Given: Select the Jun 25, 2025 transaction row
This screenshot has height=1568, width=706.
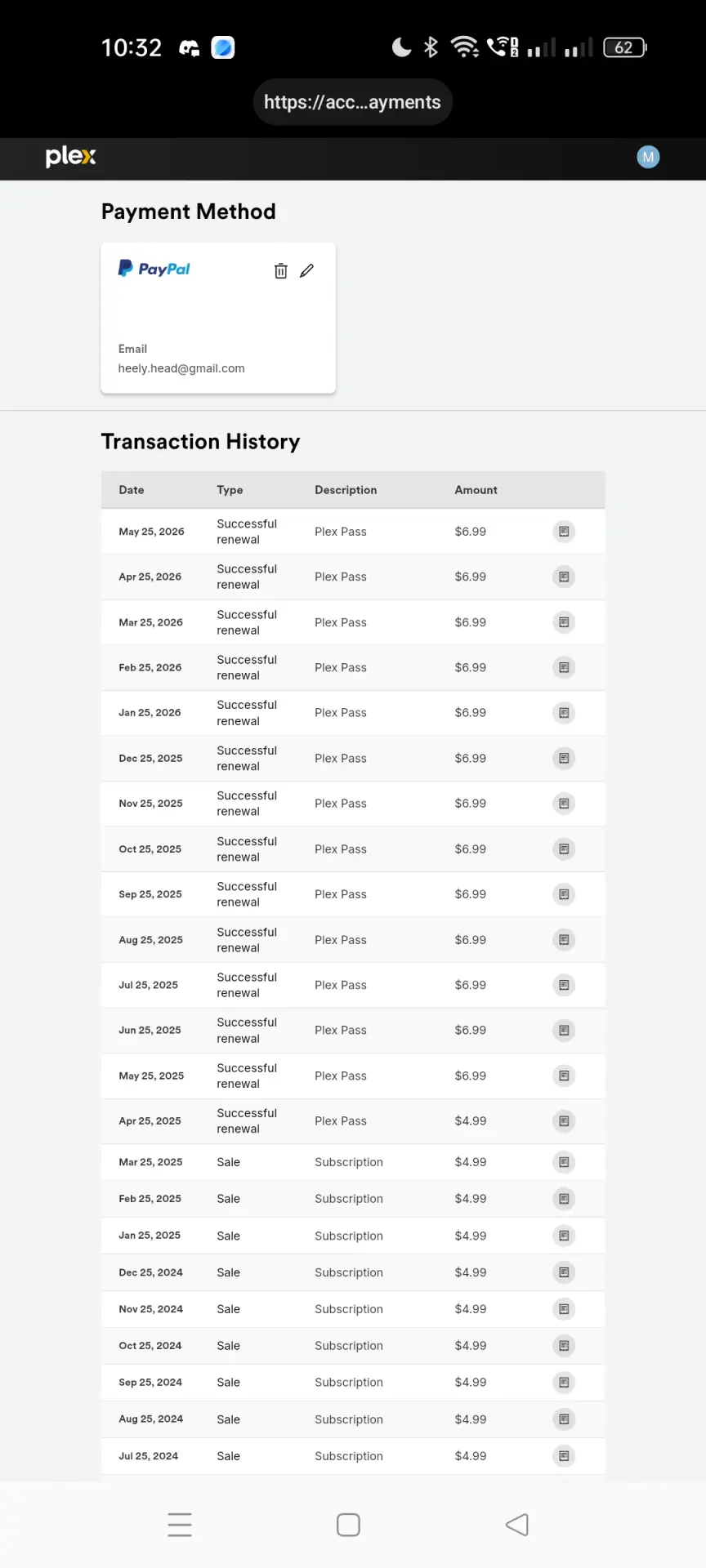Looking at the screenshot, I should click(x=353, y=1031).
